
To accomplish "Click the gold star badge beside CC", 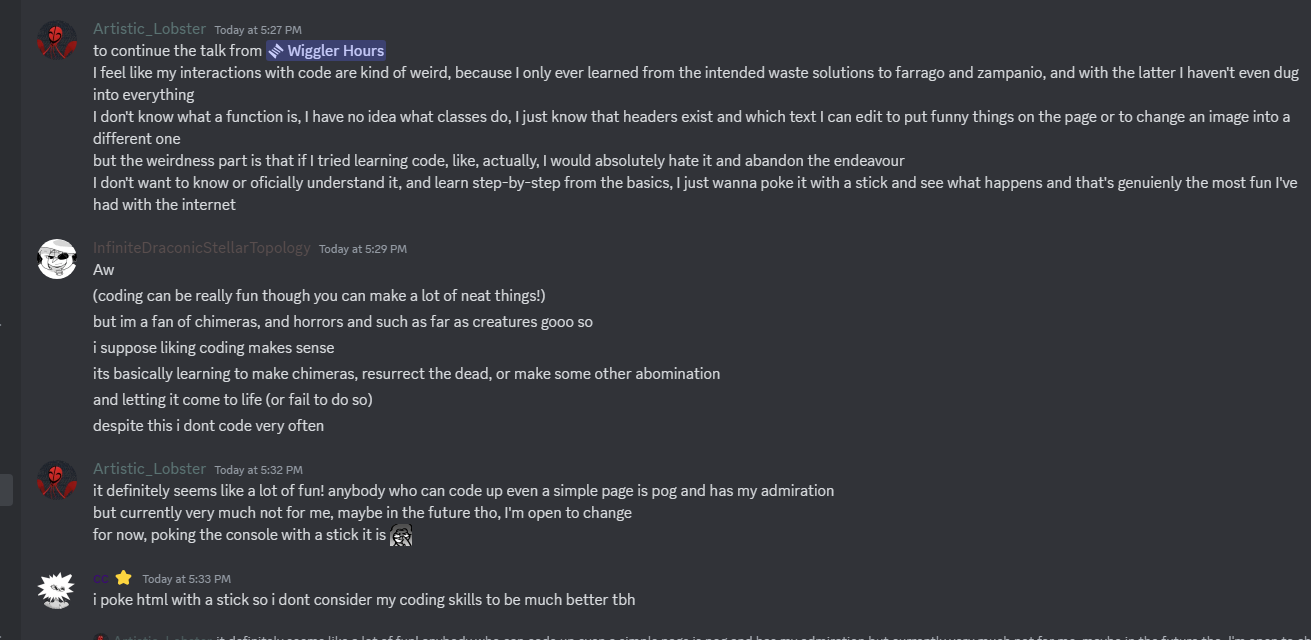I will (123, 578).
